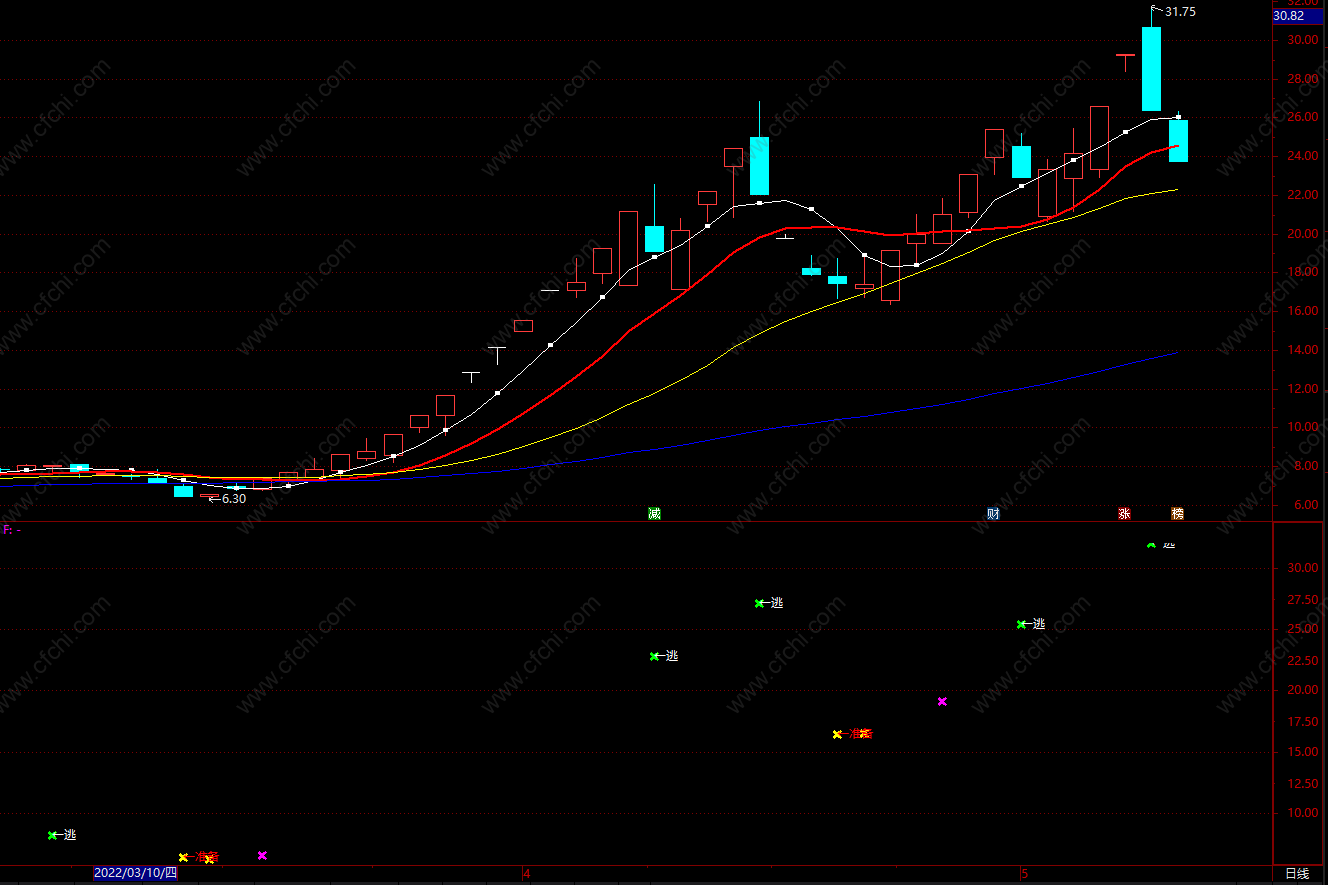Click the 12.50 indicator axis value
The width and height of the screenshot is (1328, 885).
point(1302,783)
